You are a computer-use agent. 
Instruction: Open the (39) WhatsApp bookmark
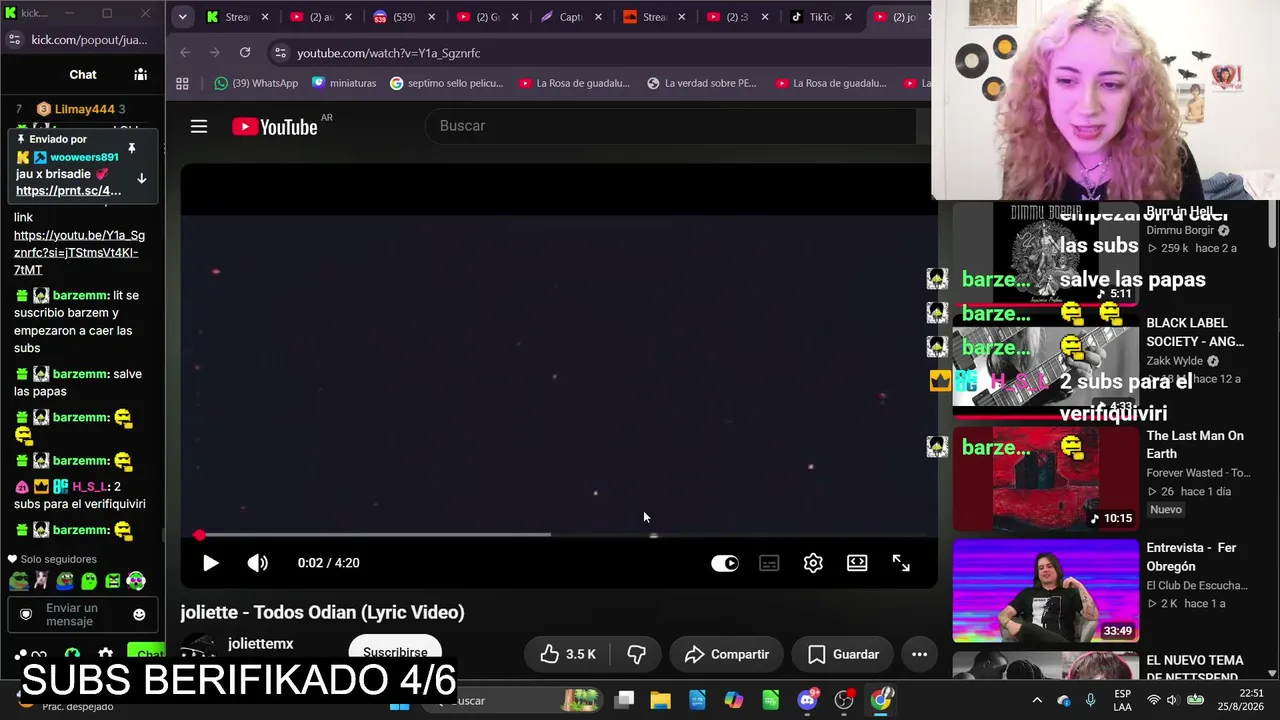[x=256, y=83]
